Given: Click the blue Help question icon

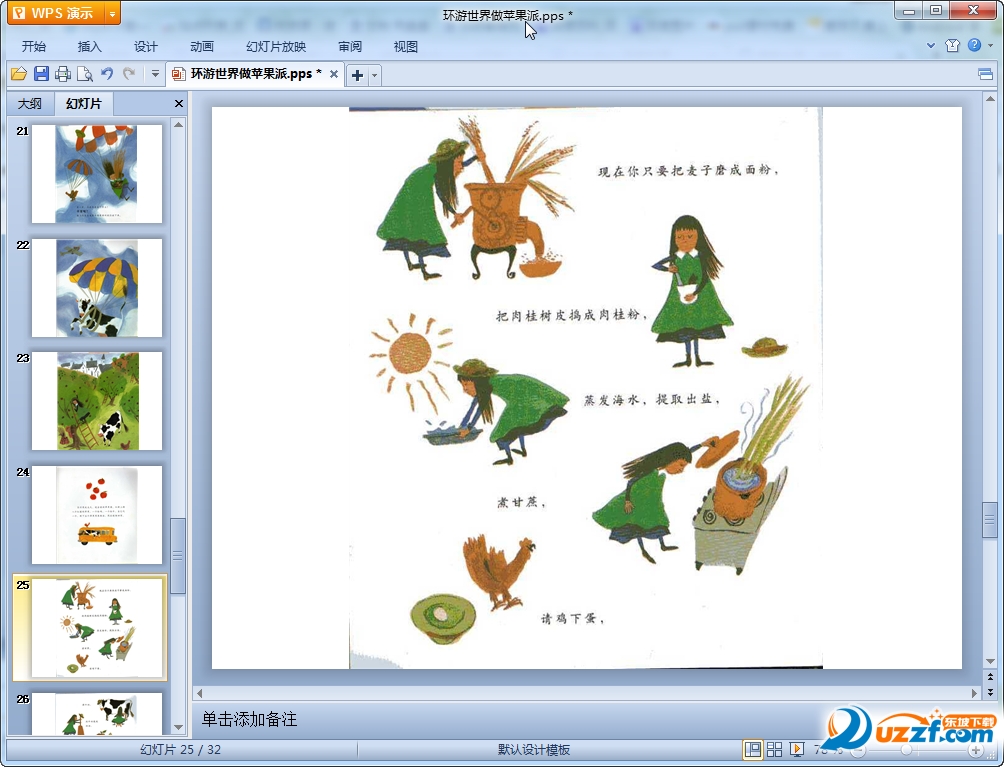Looking at the screenshot, I should point(975,45).
